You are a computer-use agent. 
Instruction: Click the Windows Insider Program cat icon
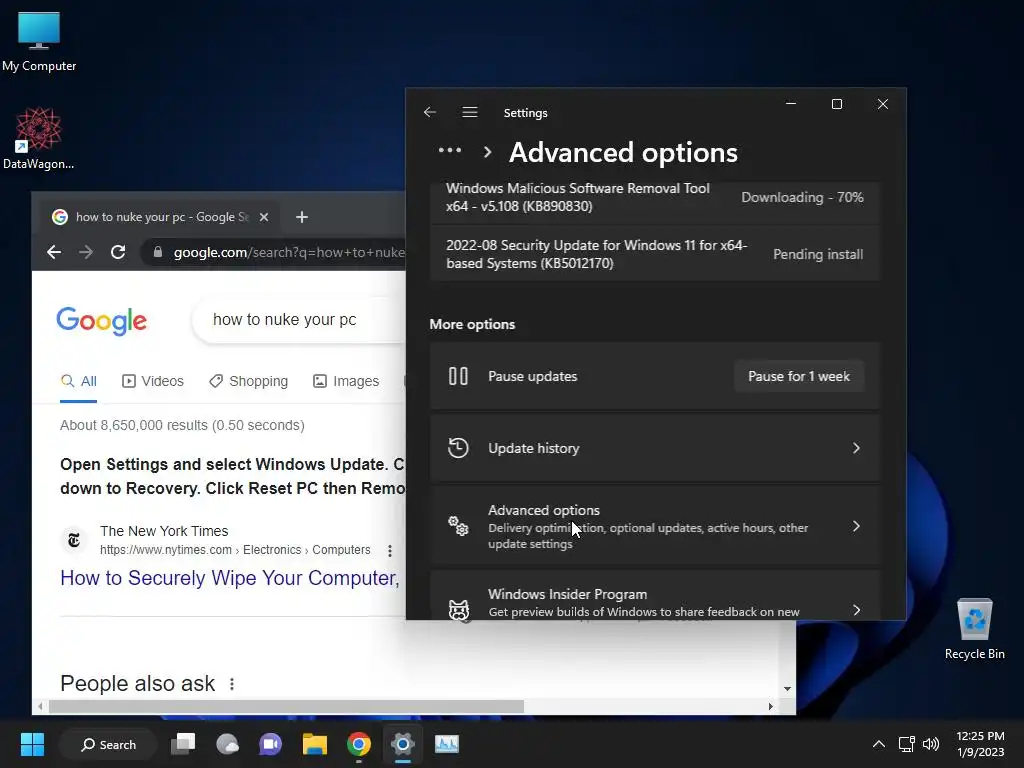(x=458, y=610)
